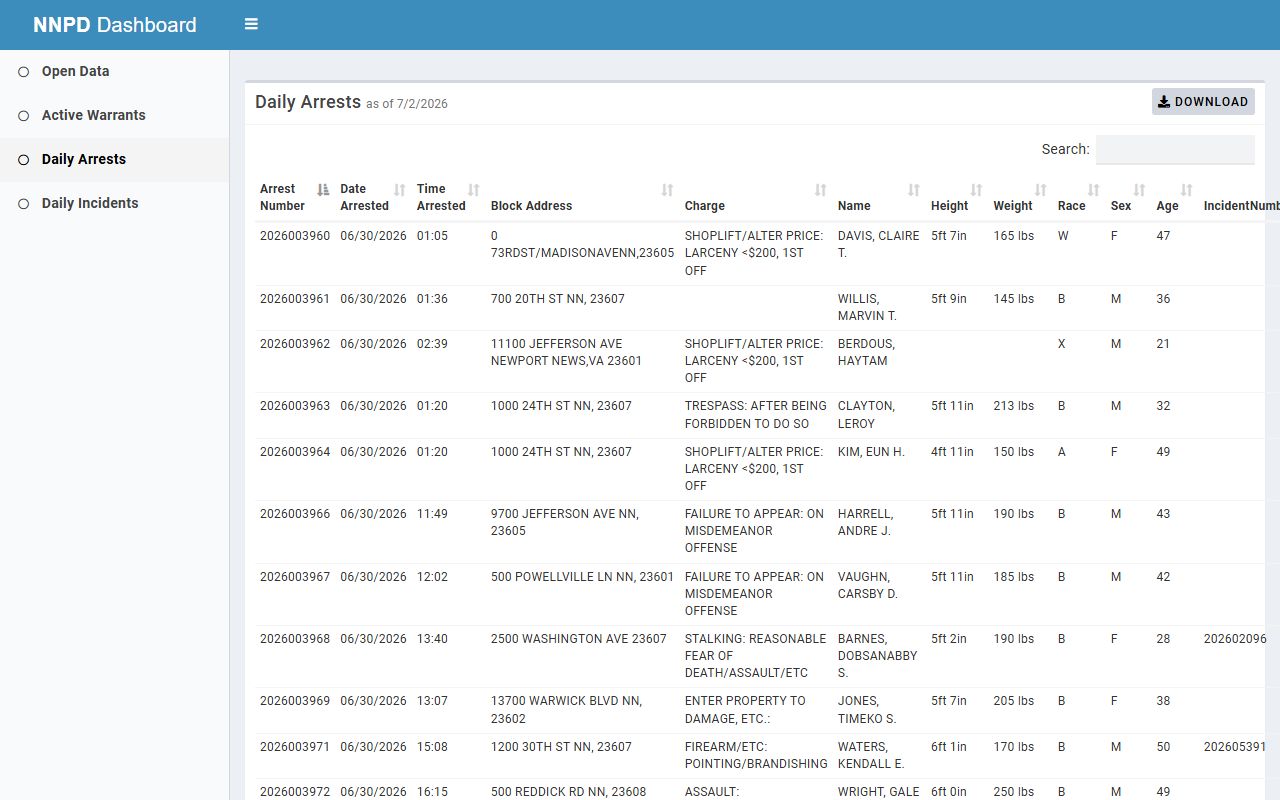This screenshot has width=1280, height=800.
Task: Open the Open Data page
Action: point(114,72)
